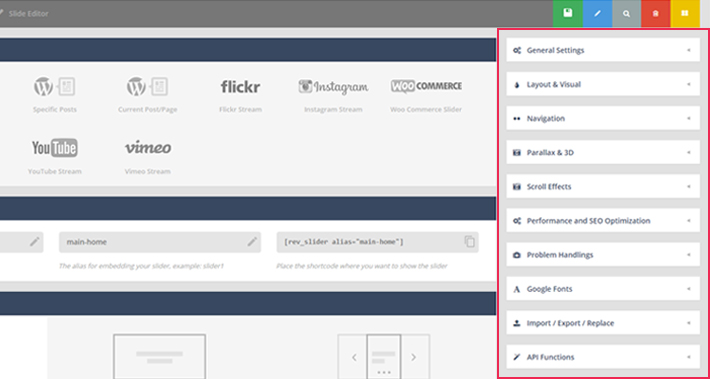Open the API Functions section
This screenshot has width=710, height=379.
point(603,357)
